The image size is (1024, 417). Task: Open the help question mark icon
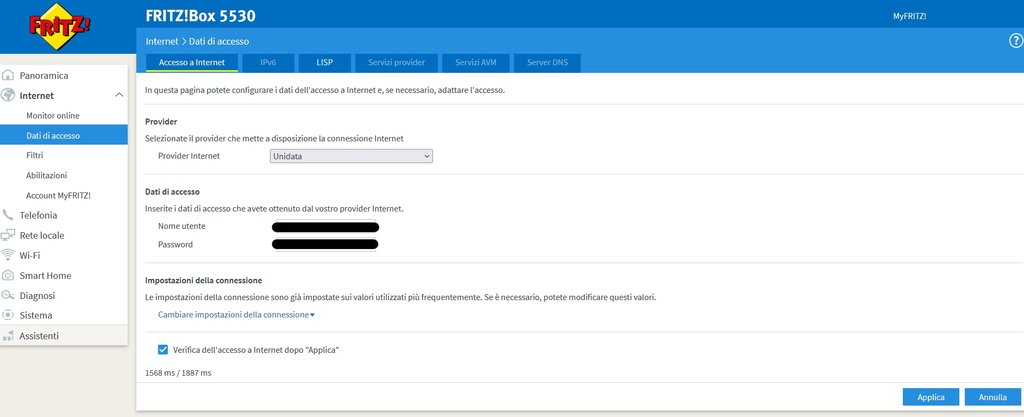1016,41
